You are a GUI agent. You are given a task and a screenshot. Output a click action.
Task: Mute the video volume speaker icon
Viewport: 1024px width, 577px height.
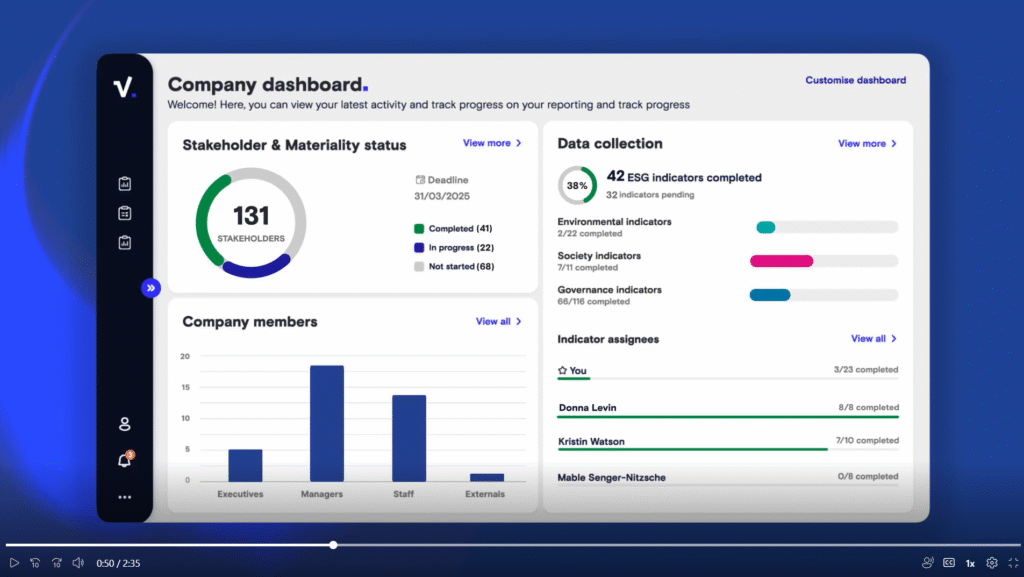[x=78, y=563]
